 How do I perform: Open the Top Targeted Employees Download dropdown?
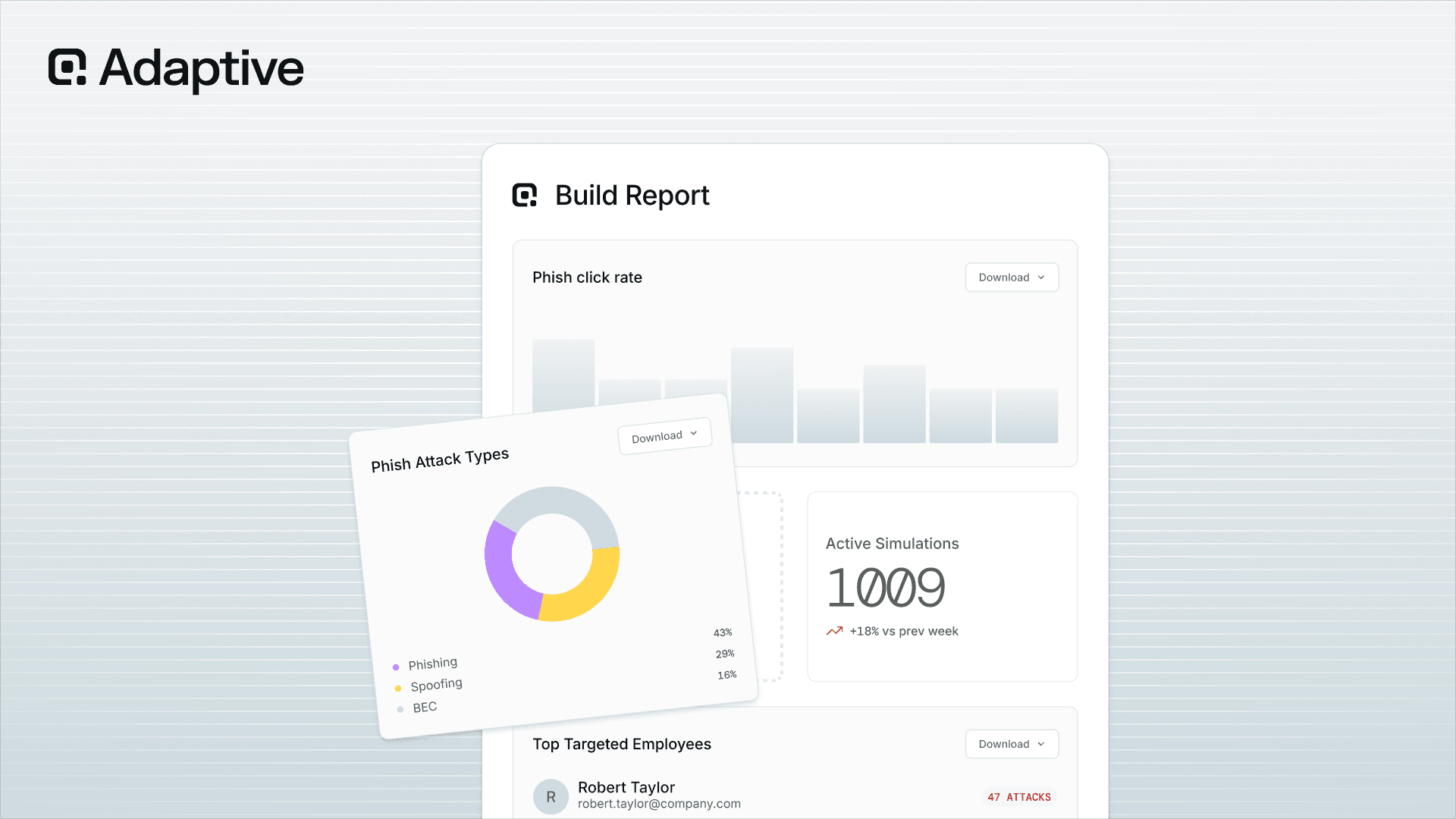click(x=1012, y=744)
